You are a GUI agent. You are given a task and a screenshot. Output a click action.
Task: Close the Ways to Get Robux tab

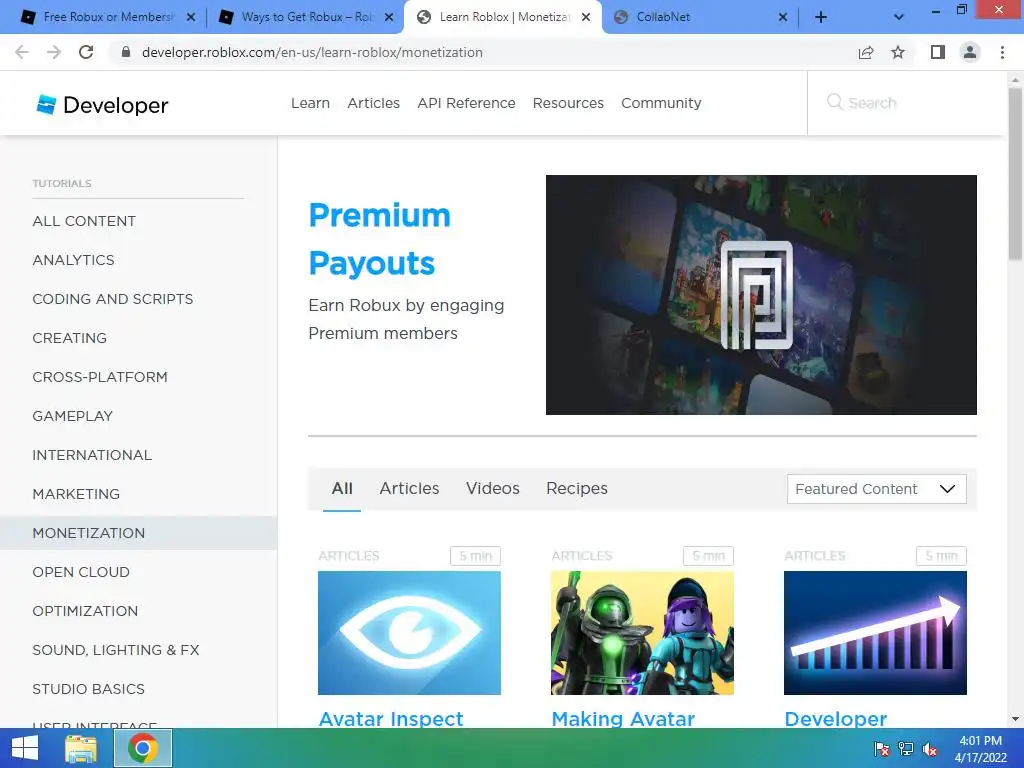click(x=389, y=18)
